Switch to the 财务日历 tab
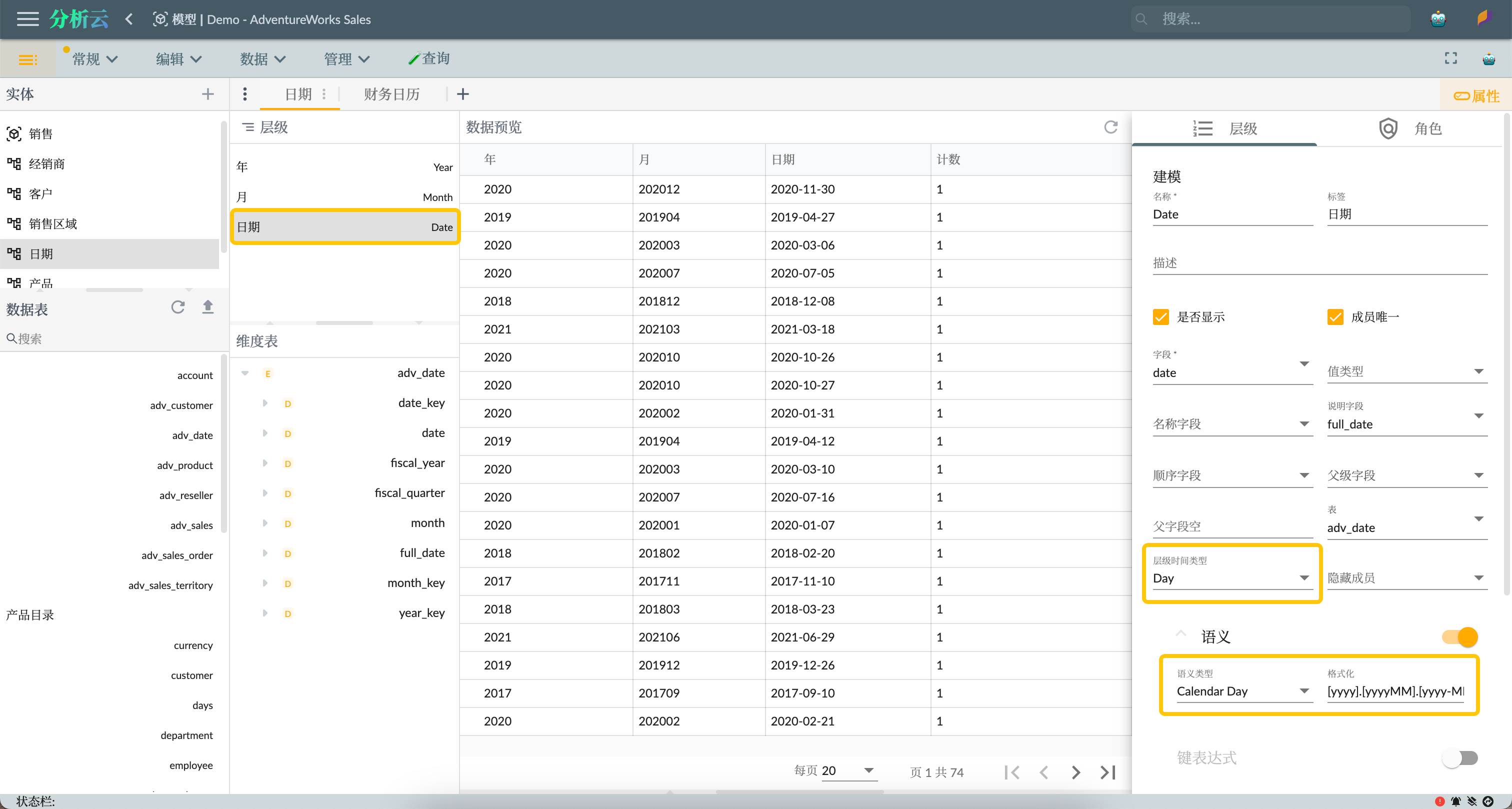Viewport: 1512px width, 809px height. 391,94
